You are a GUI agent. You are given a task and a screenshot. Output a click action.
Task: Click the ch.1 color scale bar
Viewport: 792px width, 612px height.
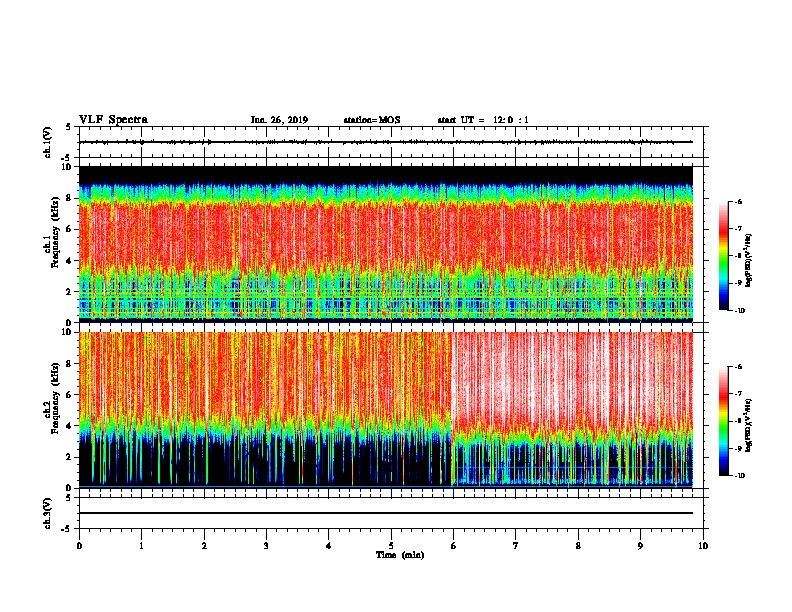pos(724,256)
